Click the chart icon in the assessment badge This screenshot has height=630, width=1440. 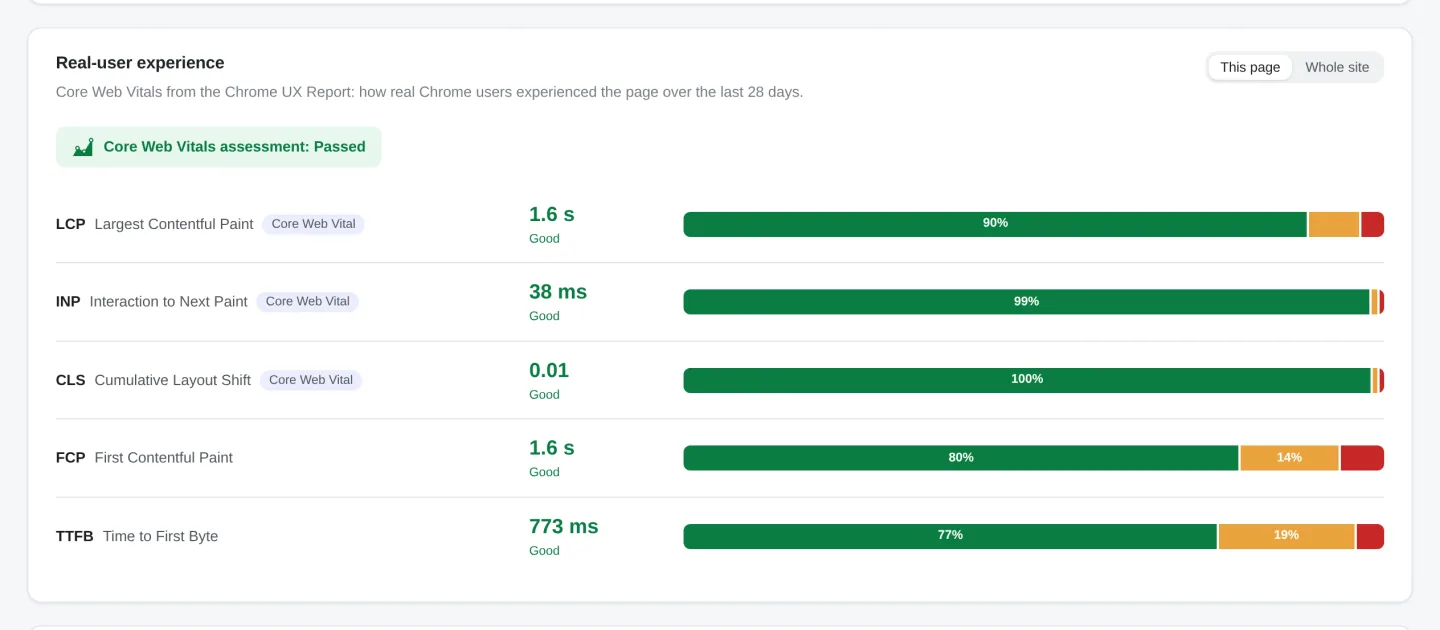[x=83, y=147]
